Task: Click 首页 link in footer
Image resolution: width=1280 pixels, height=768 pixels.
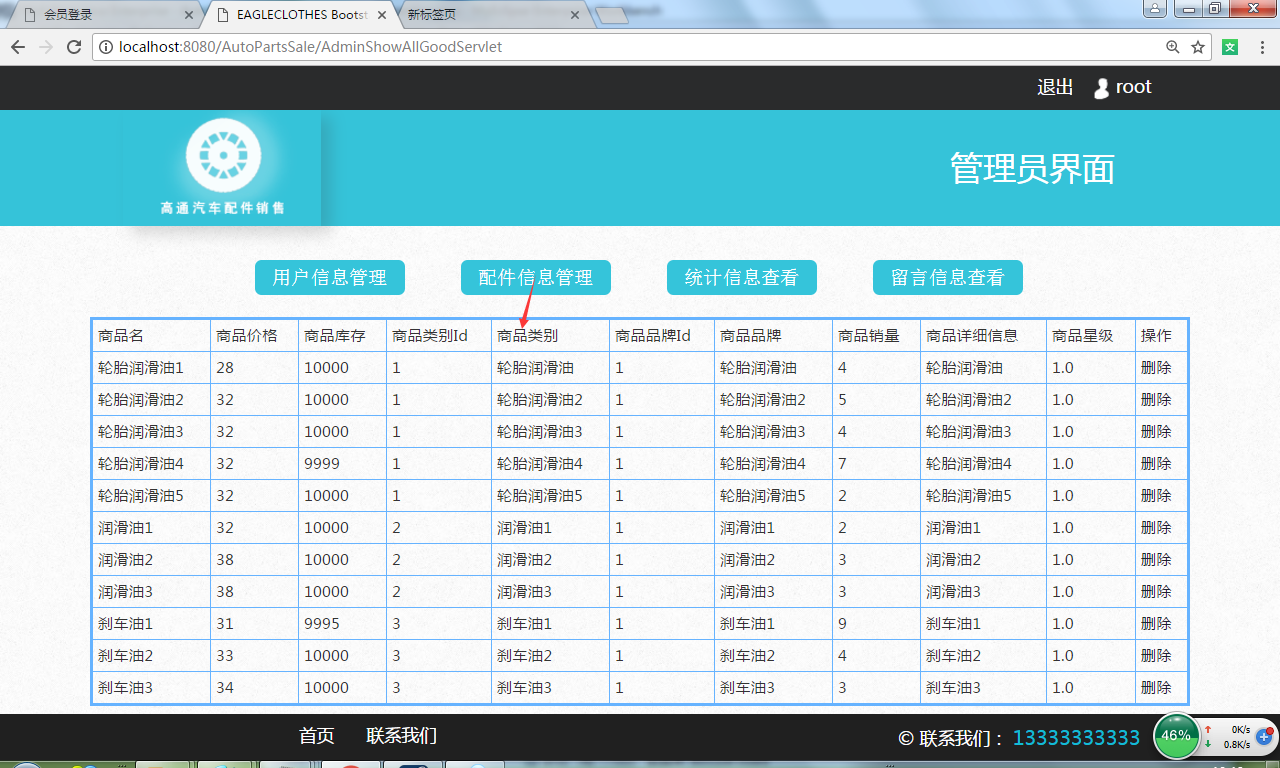Action: point(317,736)
